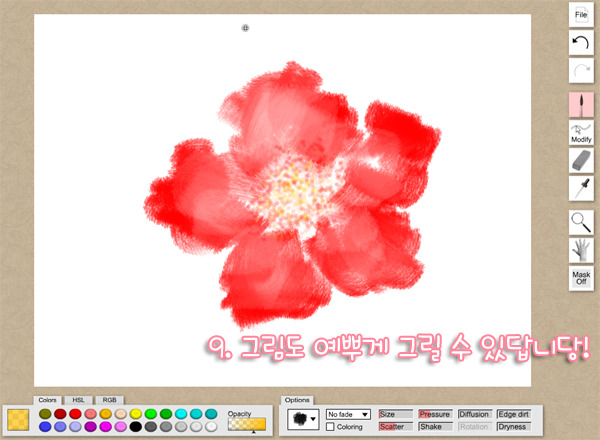Switch to the Colors tab

[47, 400]
